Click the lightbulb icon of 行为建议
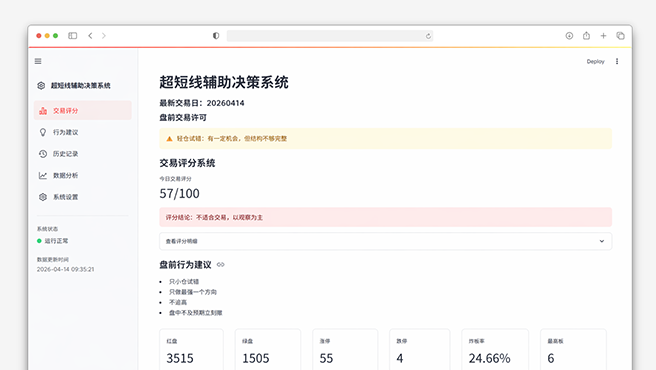This screenshot has width=656, height=370. pos(43,132)
